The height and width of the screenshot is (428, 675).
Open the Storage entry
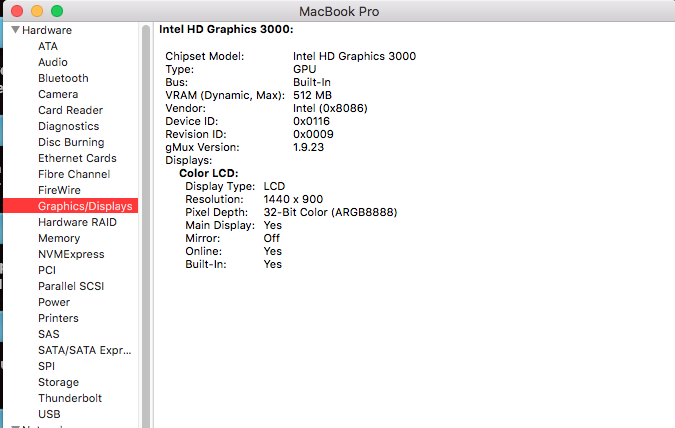tap(59, 382)
